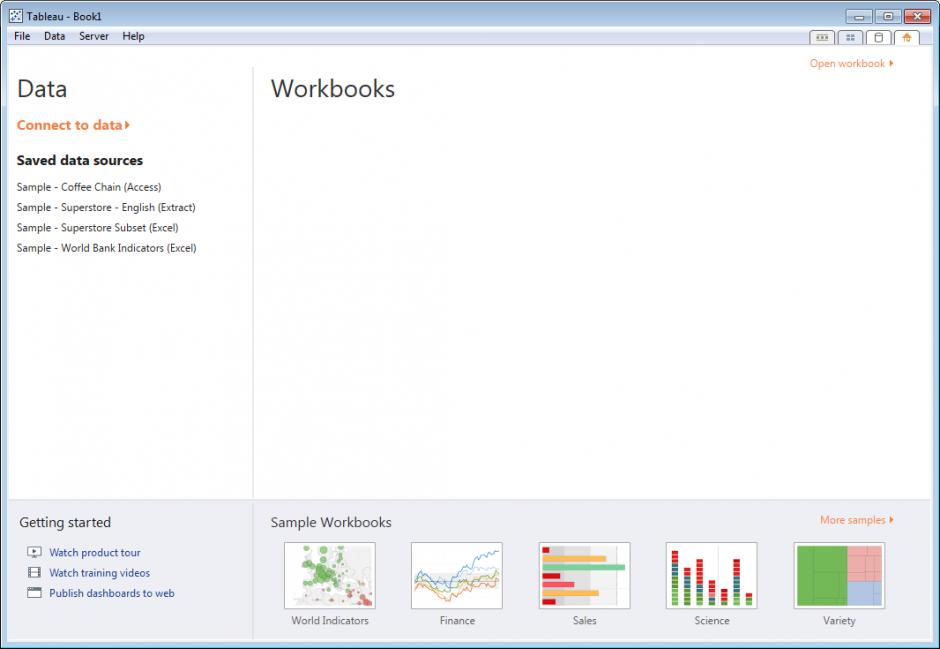Open the sheet sorter grid tab icon
This screenshot has height=649, width=940.
tap(850, 37)
